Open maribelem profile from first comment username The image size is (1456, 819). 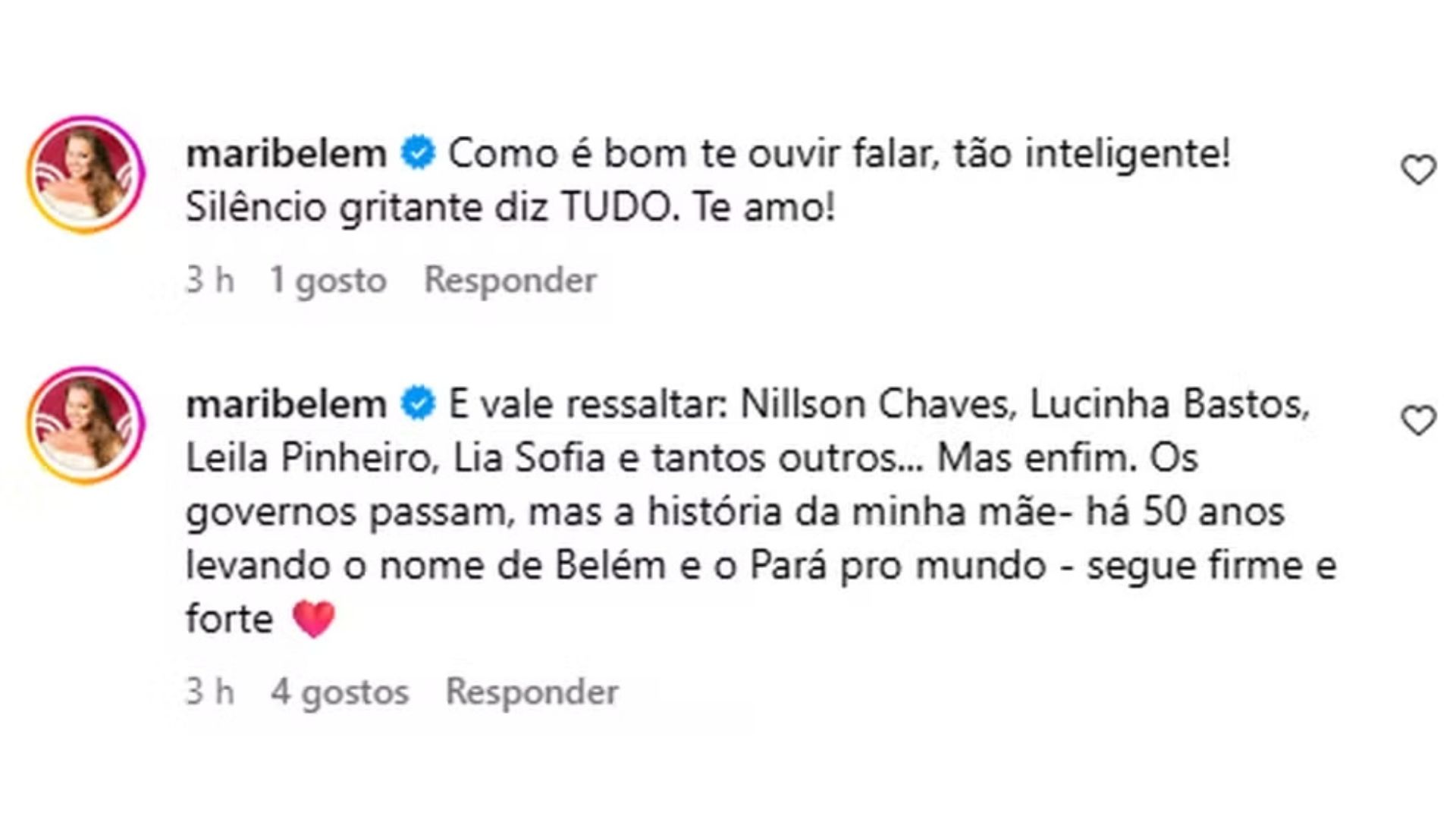tap(287, 153)
